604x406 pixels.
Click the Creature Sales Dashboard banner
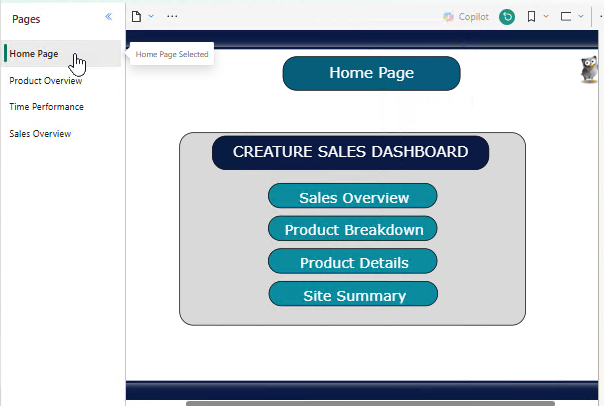pos(350,152)
